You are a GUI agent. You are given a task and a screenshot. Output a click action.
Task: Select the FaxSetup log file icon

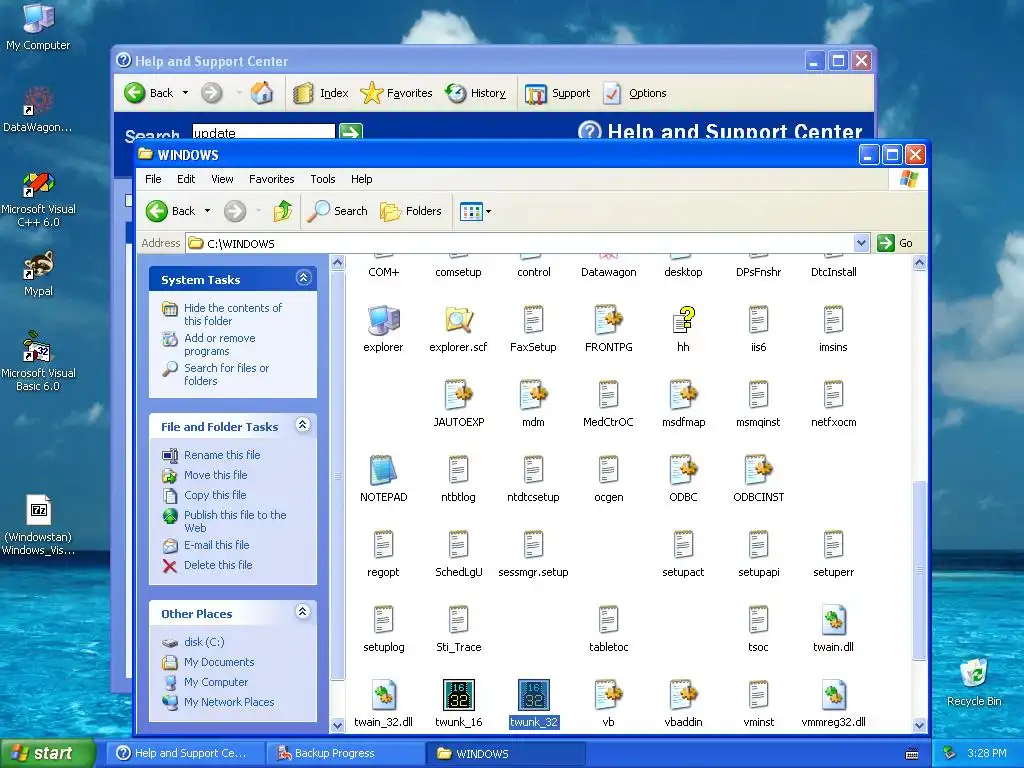[534, 320]
